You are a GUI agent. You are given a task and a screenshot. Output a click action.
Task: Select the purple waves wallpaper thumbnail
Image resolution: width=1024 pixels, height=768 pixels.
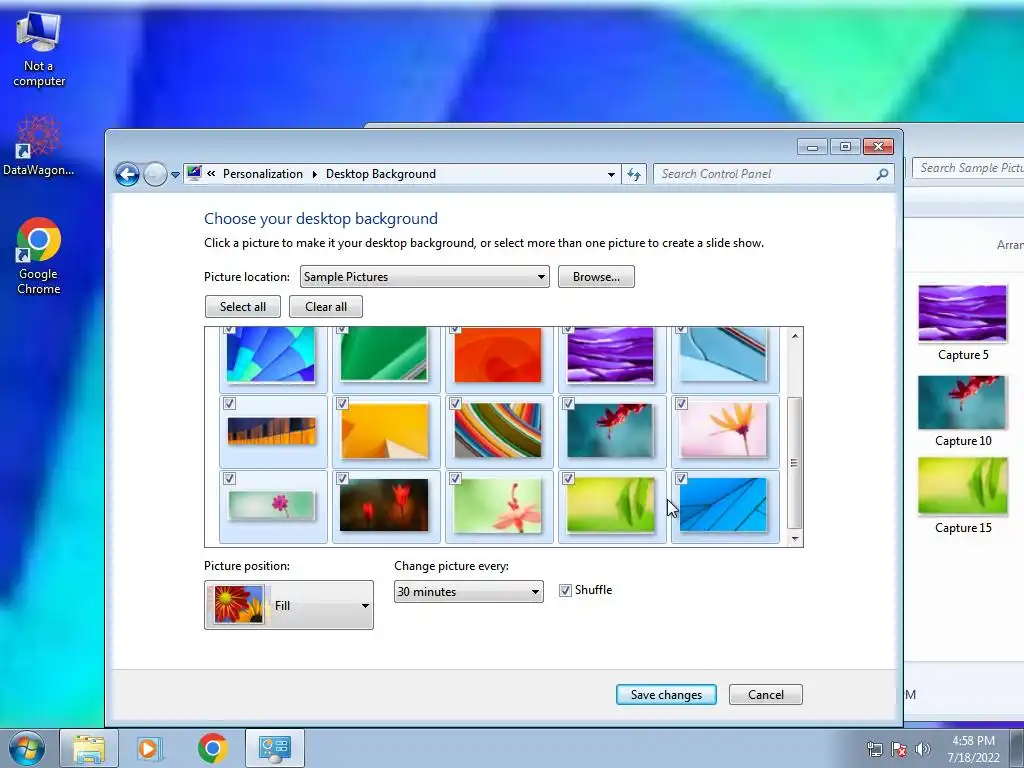(x=611, y=355)
